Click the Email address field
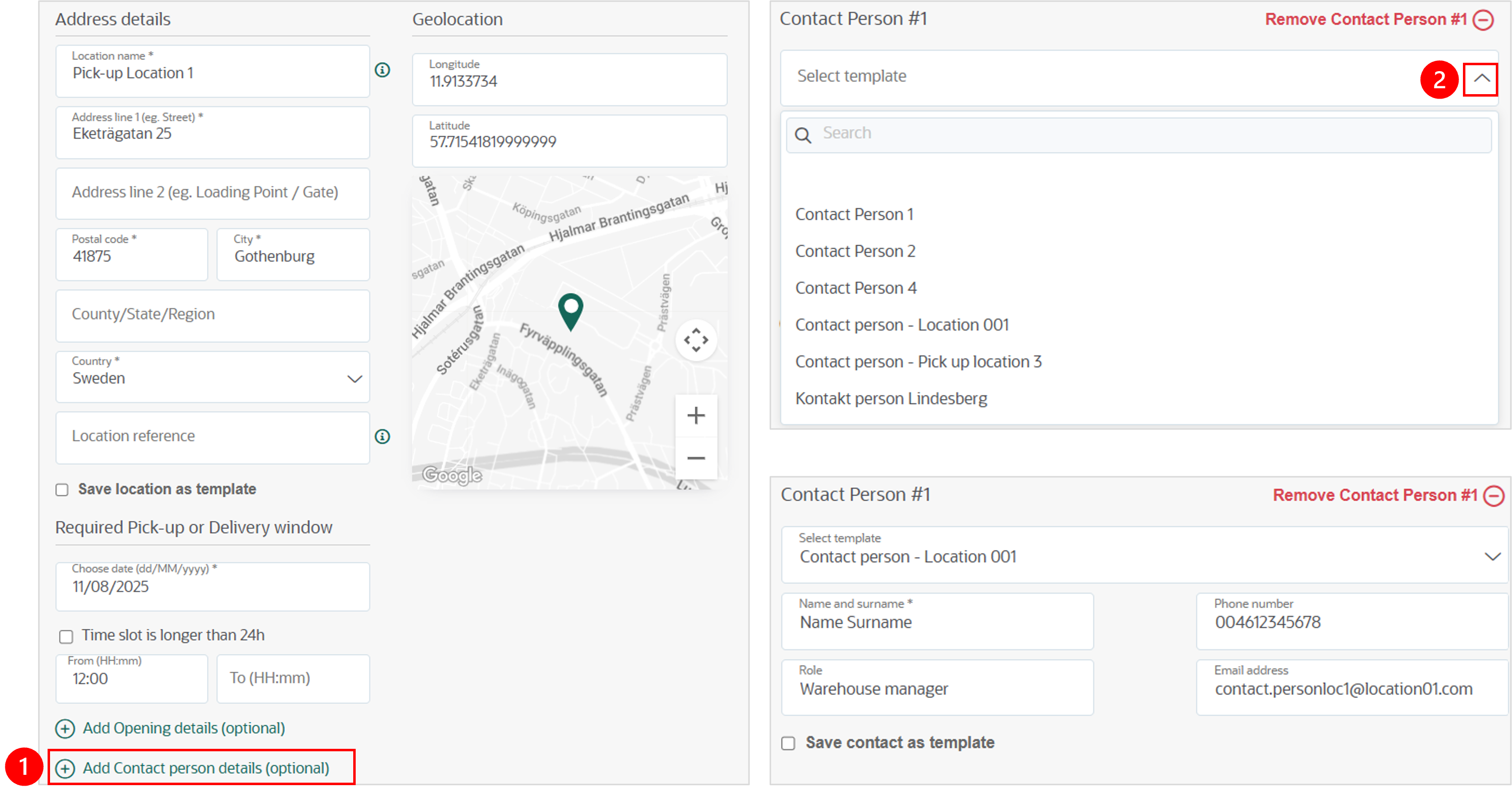The image size is (1512, 791). [1353, 688]
